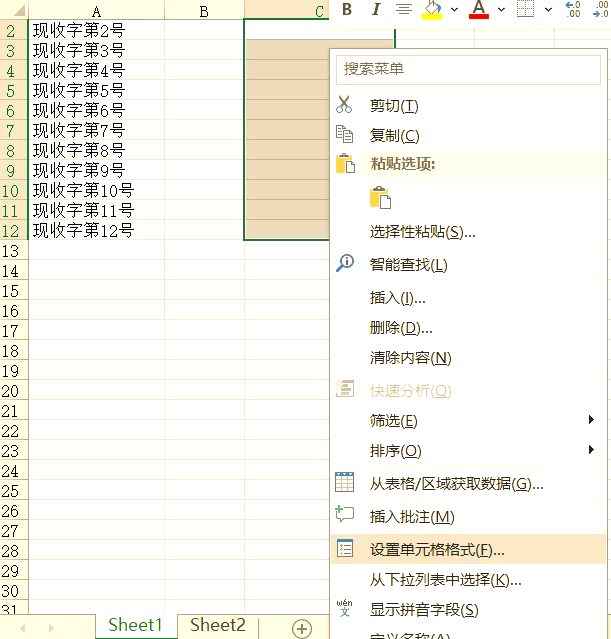Apply yellow fill color bucket
The width and height of the screenshot is (611, 639).
click(x=432, y=9)
